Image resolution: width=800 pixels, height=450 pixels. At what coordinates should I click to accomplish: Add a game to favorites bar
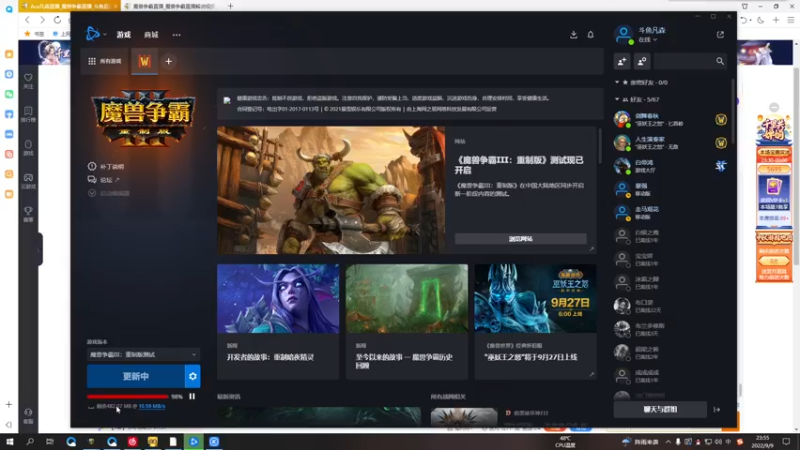pos(168,61)
